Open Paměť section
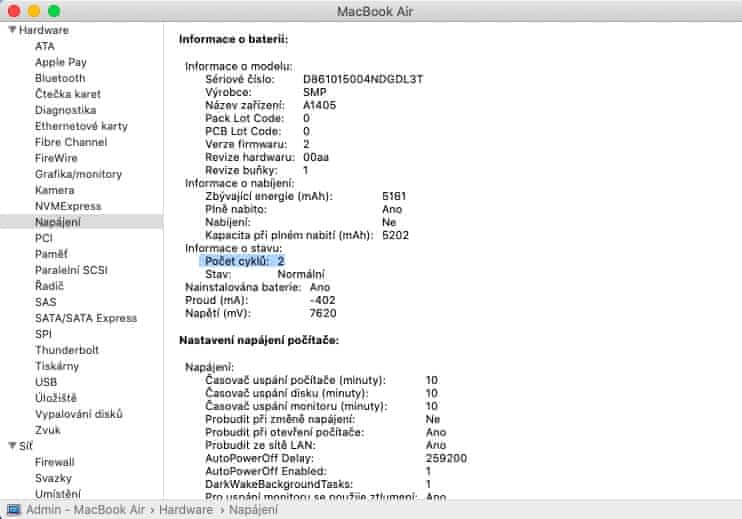 click(51, 254)
